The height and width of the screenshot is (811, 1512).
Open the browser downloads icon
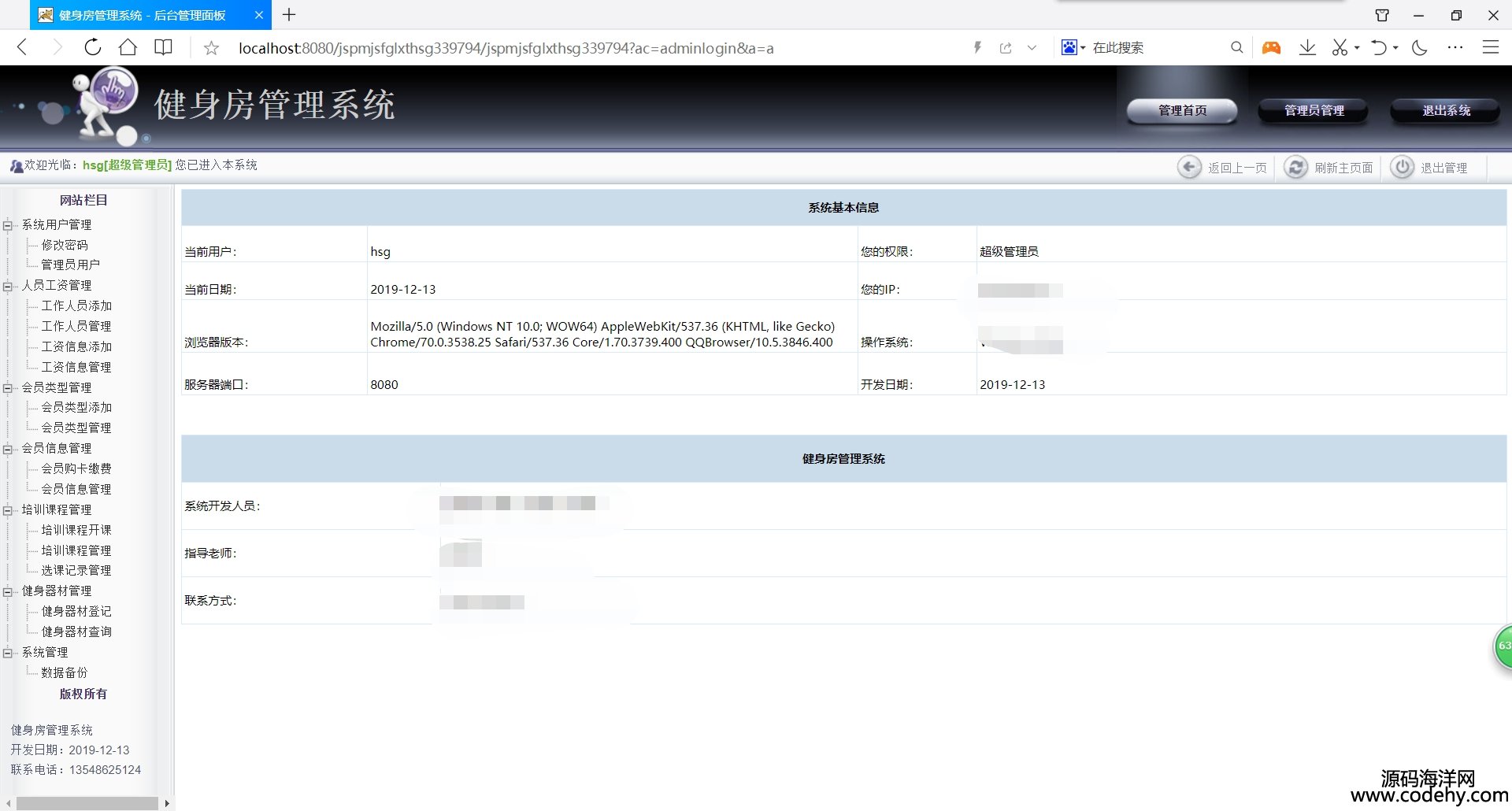pos(1307,47)
